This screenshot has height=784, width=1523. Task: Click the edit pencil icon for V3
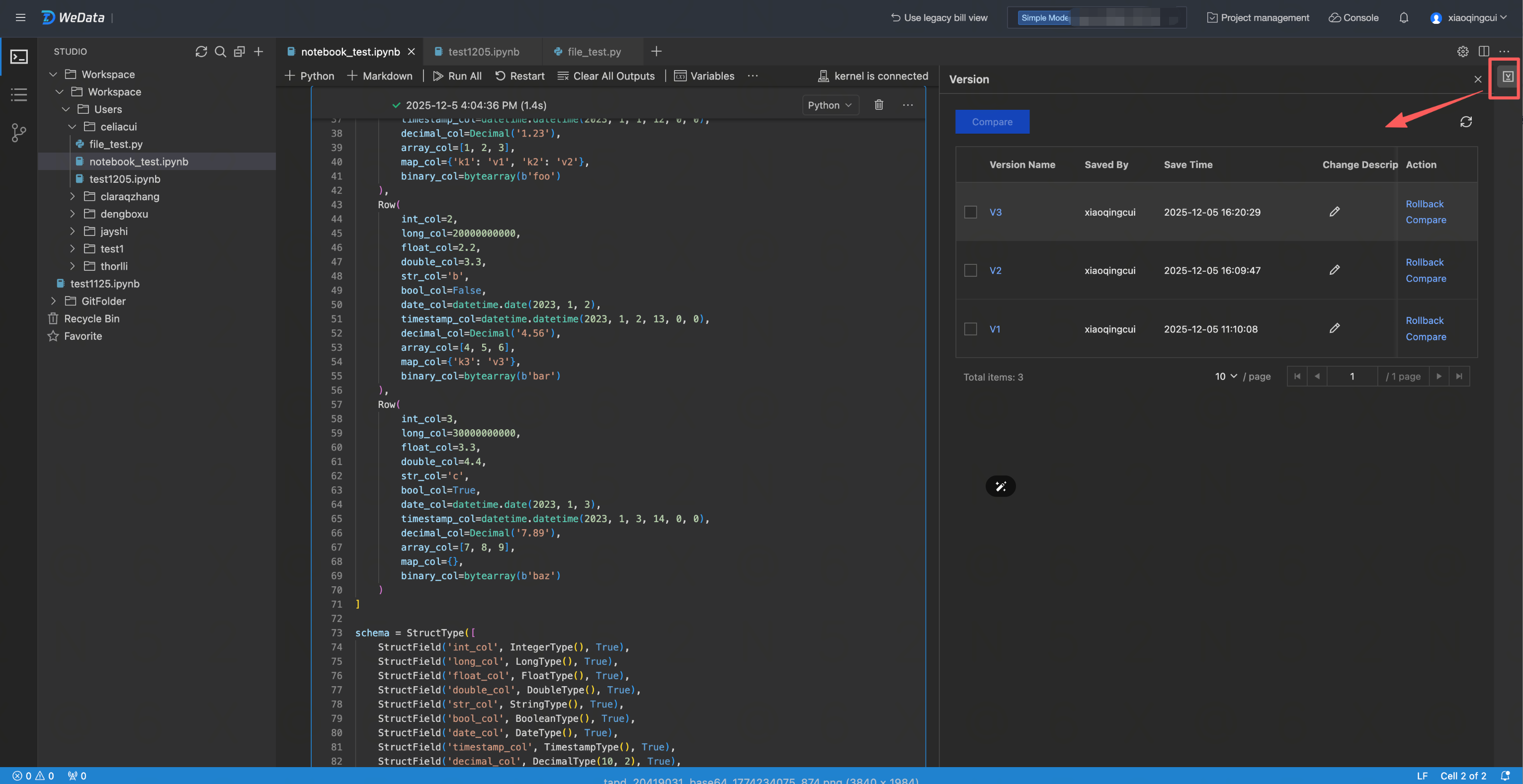pos(1335,212)
